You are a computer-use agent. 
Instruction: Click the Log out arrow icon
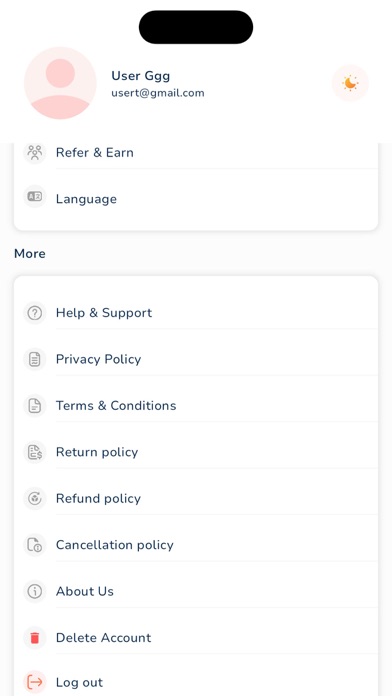click(x=35, y=682)
